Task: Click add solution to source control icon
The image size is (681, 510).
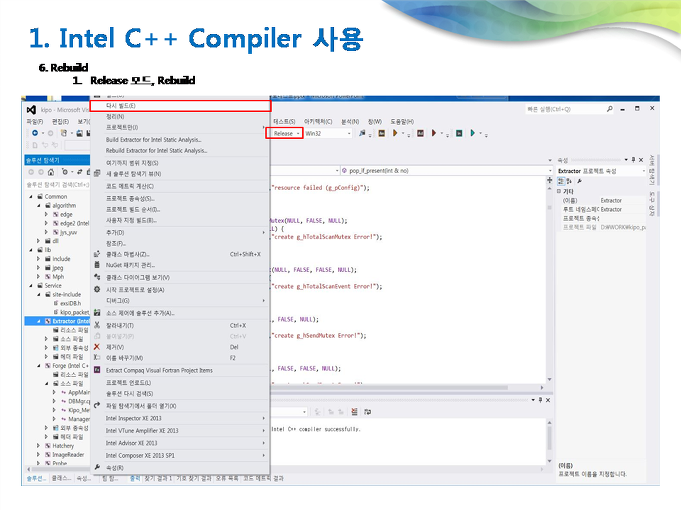Action: click(97, 313)
